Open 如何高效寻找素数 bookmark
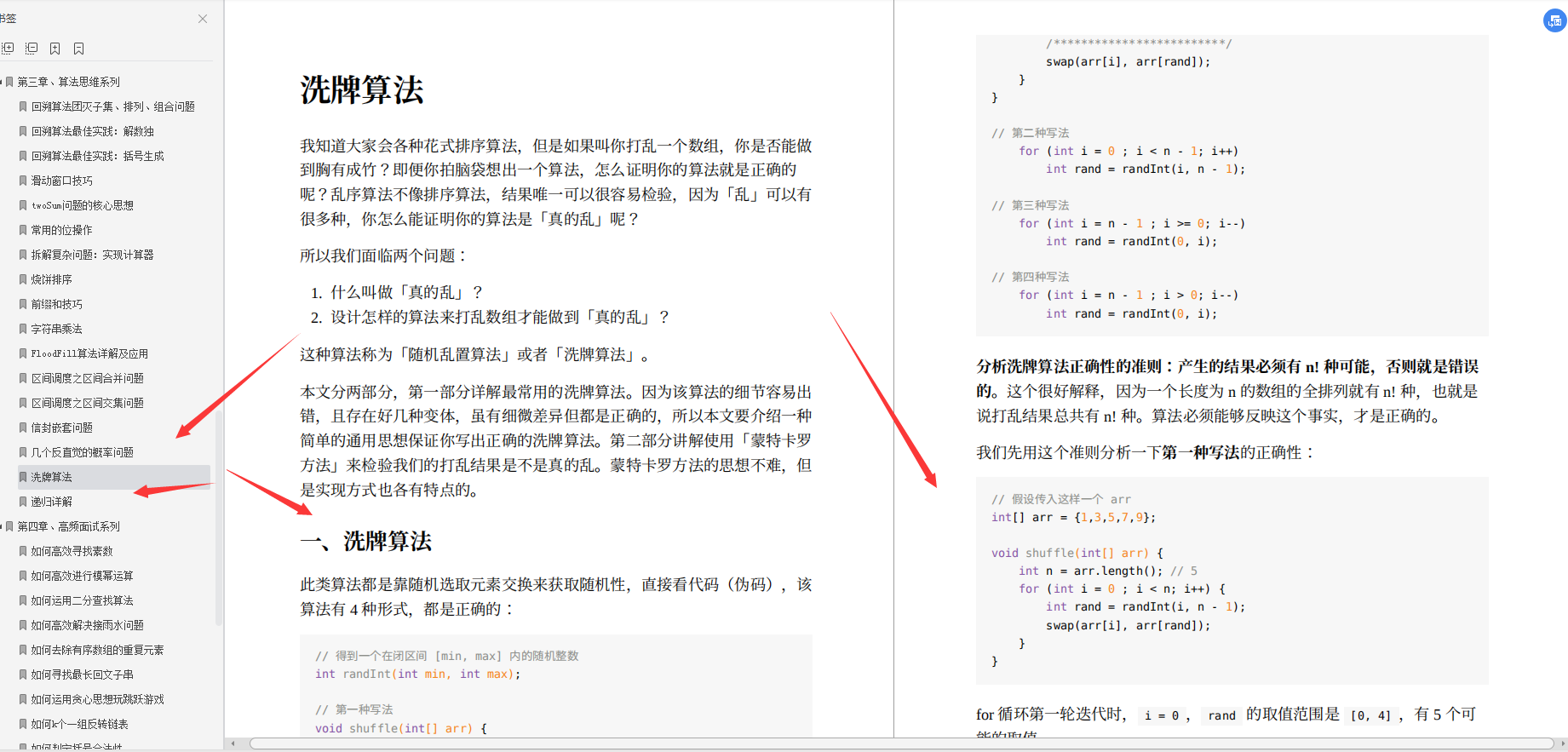The width and height of the screenshot is (1568, 752). (72, 551)
